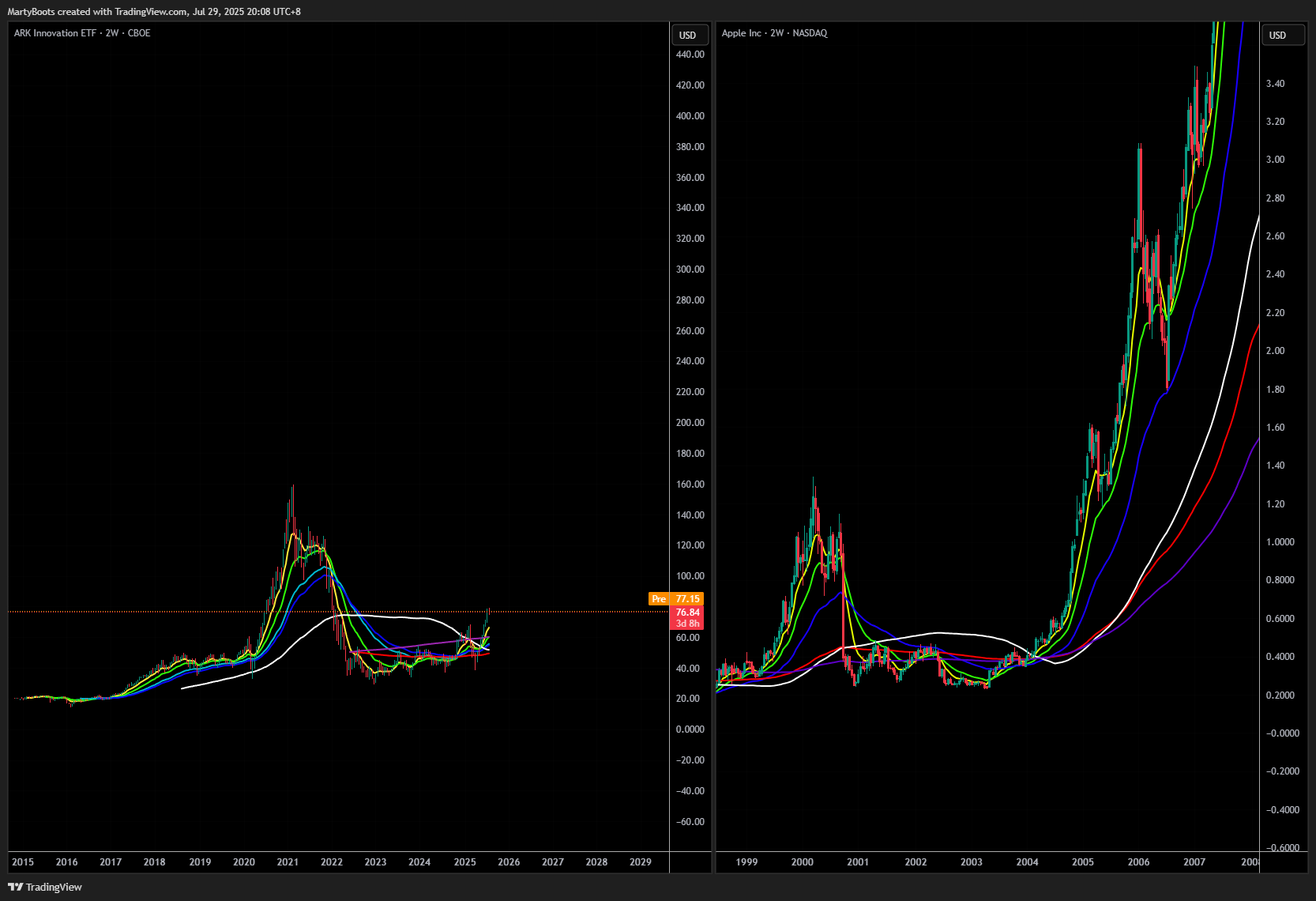Click −0.6000 on the Apple price axis

(1283, 848)
